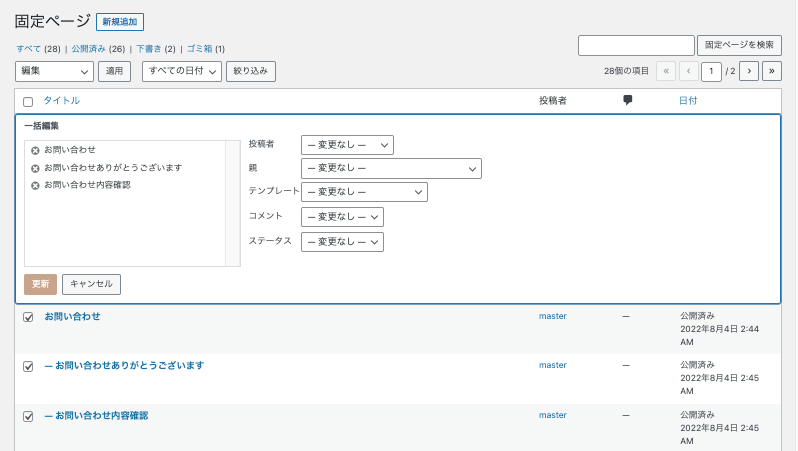
Task: Toggle the select-all checkbox in header
Action: pyautogui.click(x=28, y=101)
